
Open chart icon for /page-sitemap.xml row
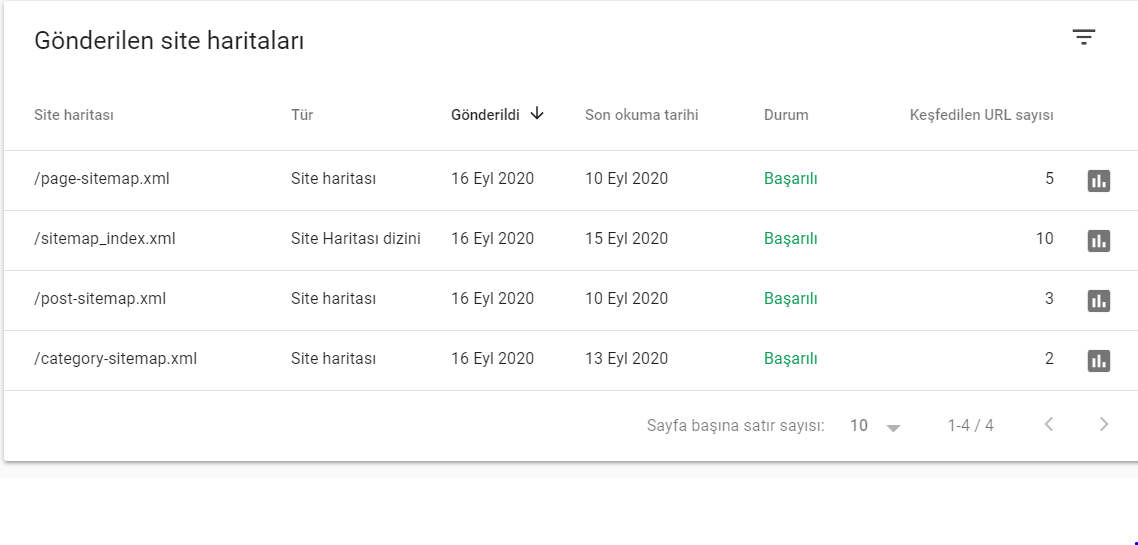point(1099,181)
